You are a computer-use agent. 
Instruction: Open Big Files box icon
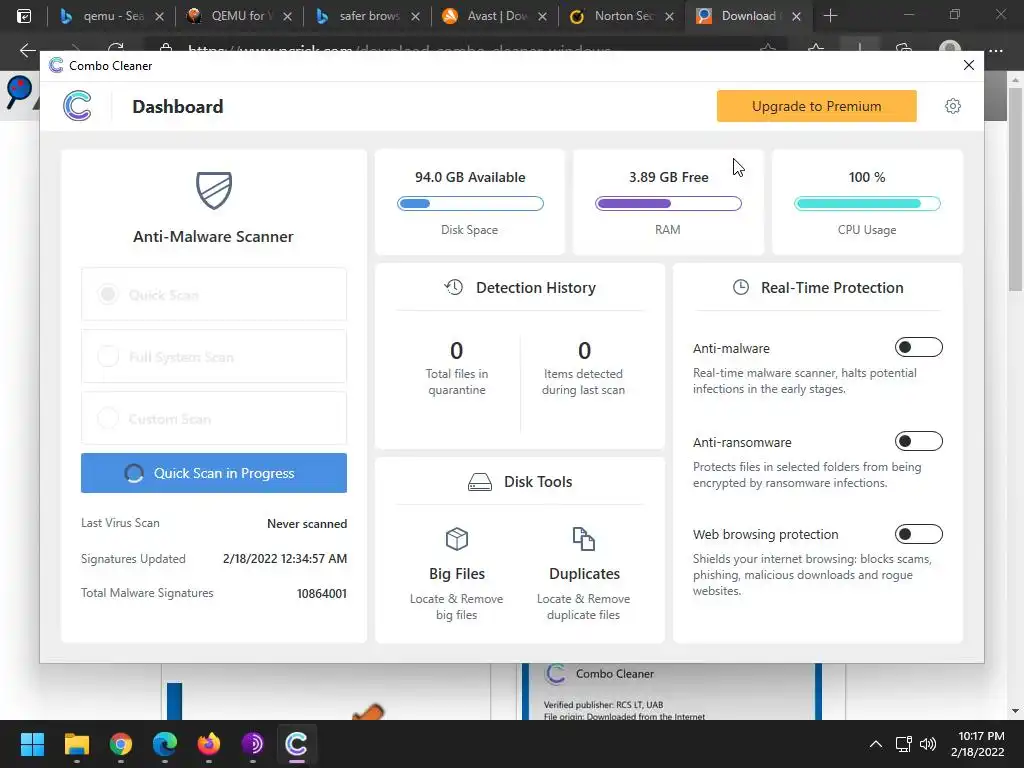456,539
